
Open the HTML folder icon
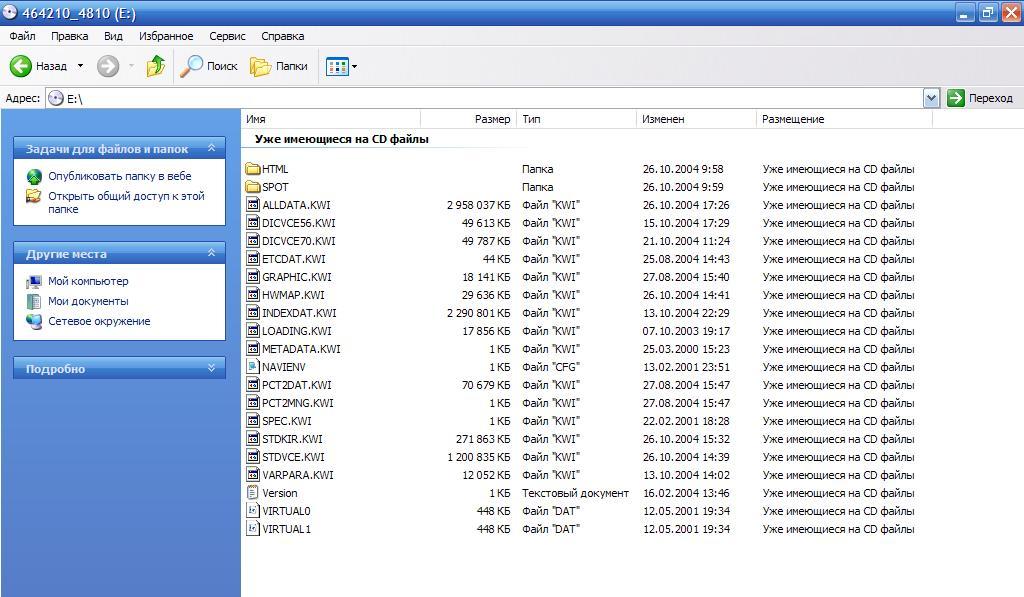click(x=252, y=169)
